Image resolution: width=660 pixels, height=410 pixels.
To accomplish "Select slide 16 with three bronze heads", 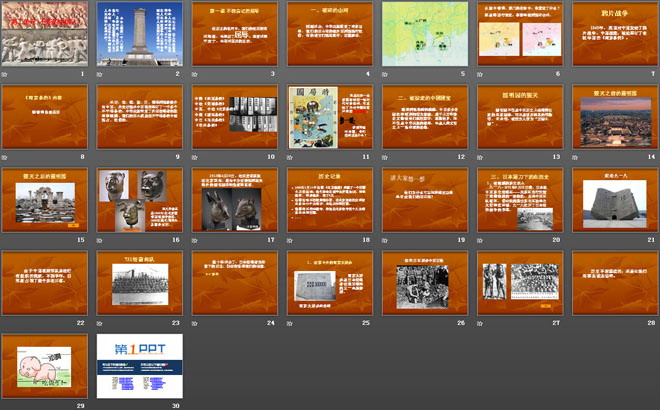I will (140, 200).
